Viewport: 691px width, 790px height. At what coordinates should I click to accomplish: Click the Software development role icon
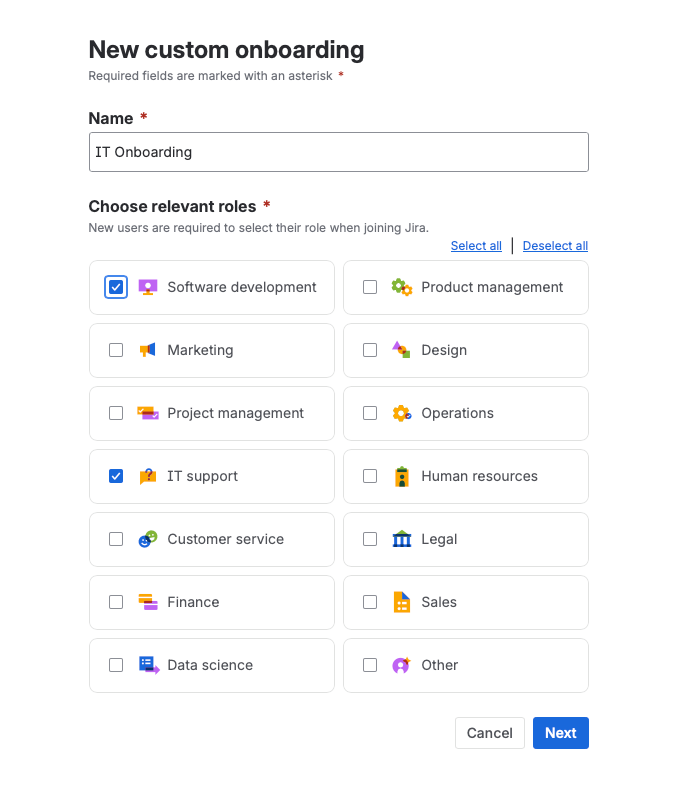pos(148,287)
